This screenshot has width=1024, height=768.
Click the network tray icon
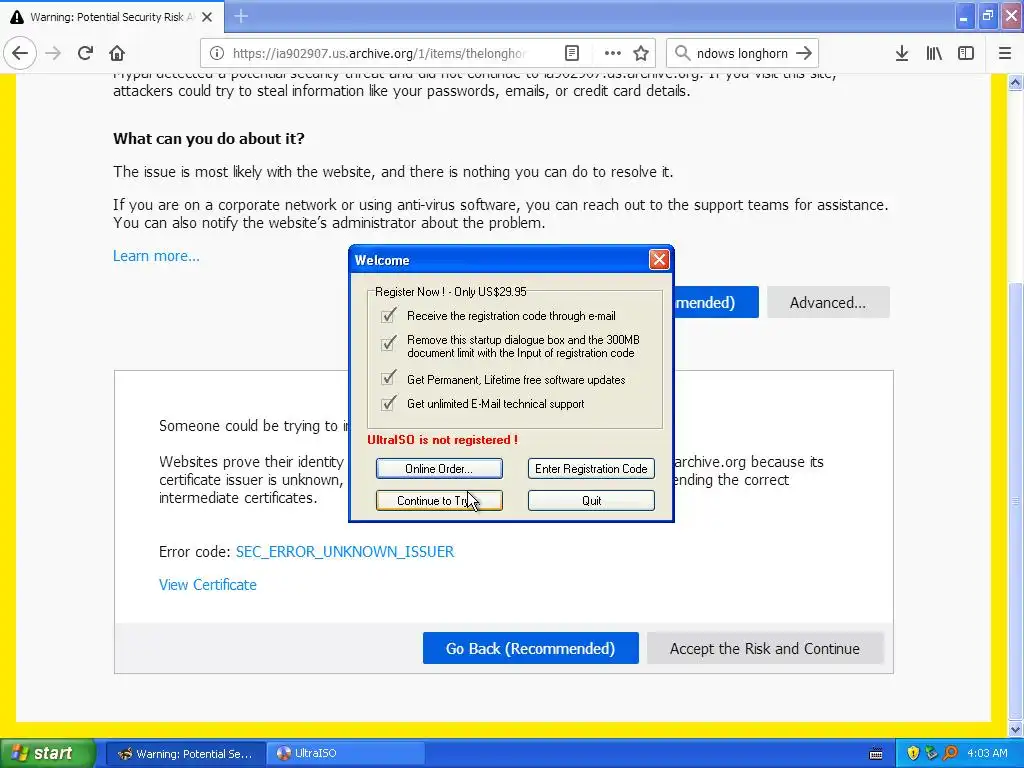click(931, 753)
